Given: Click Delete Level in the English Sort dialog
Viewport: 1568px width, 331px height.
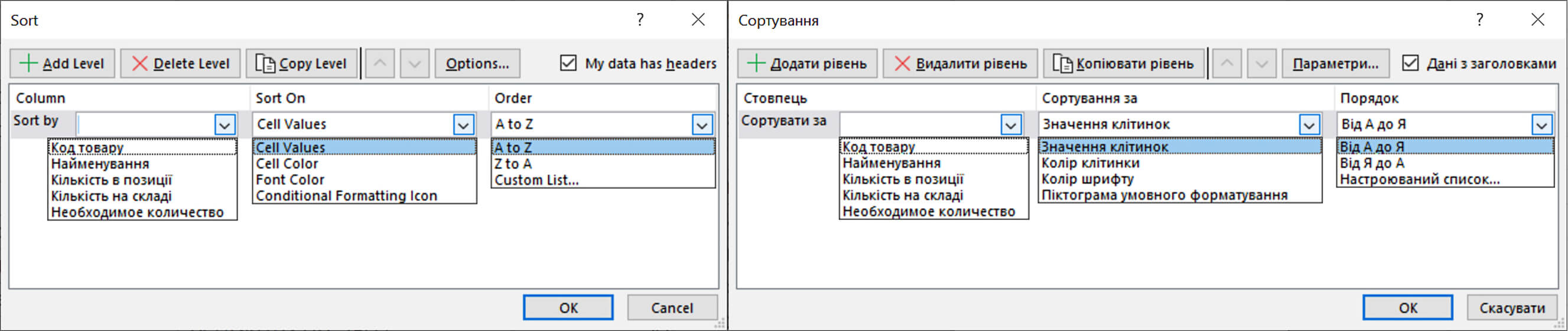Looking at the screenshot, I should tap(180, 63).
